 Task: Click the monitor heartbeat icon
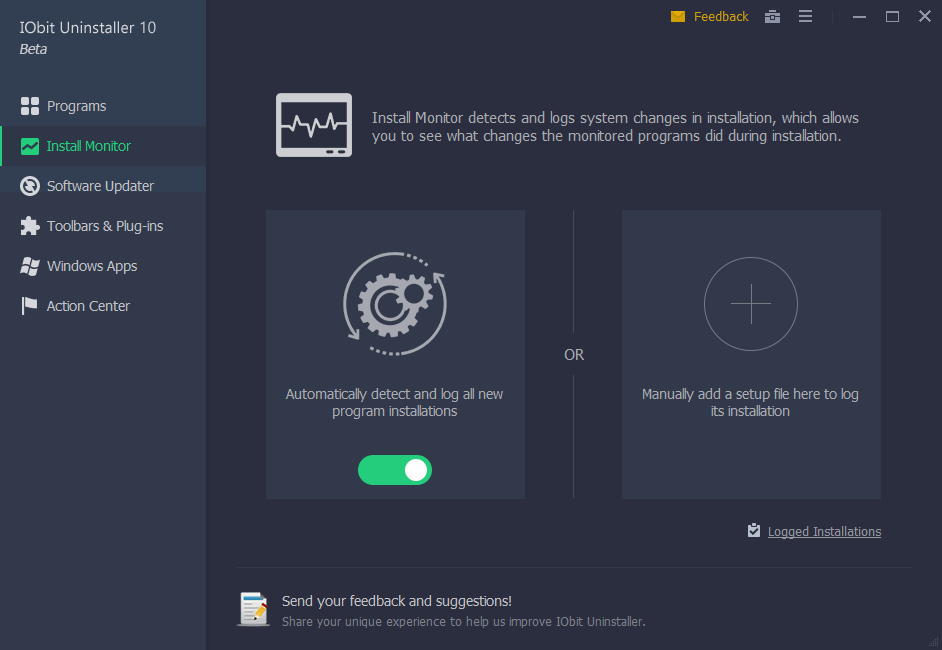[314, 125]
